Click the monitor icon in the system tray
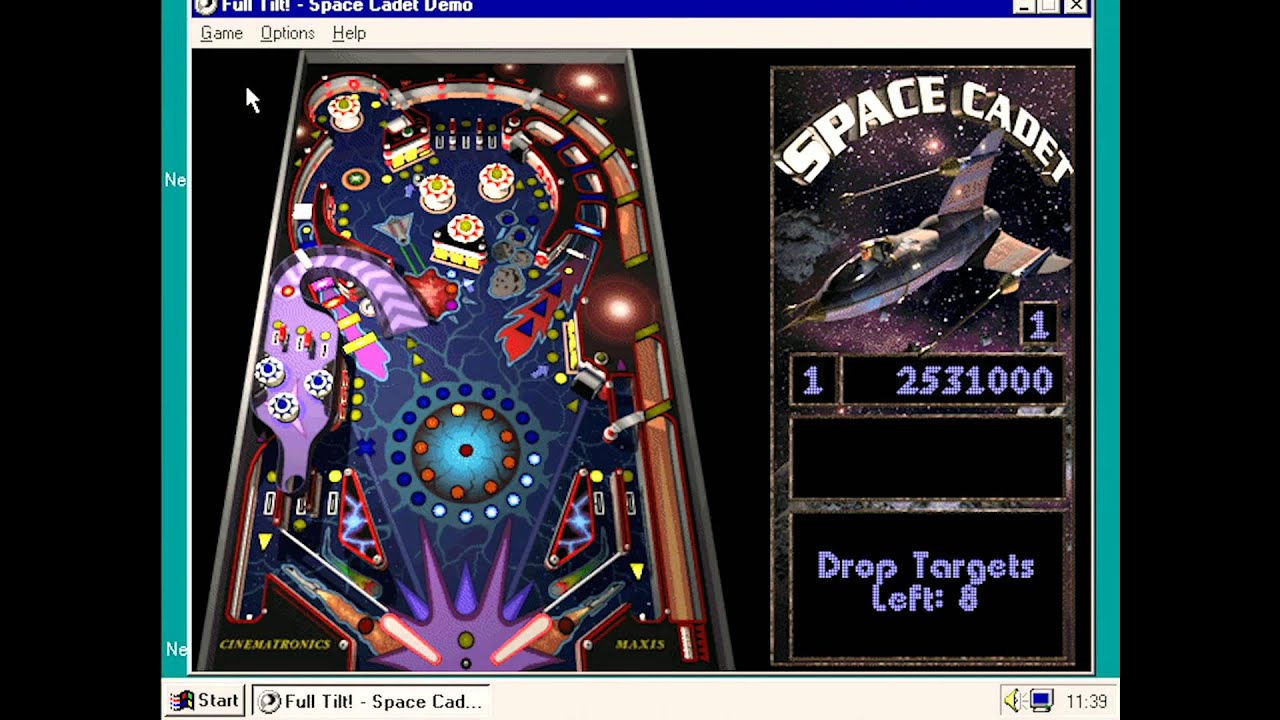 pyautogui.click(x=1041, y=701)
